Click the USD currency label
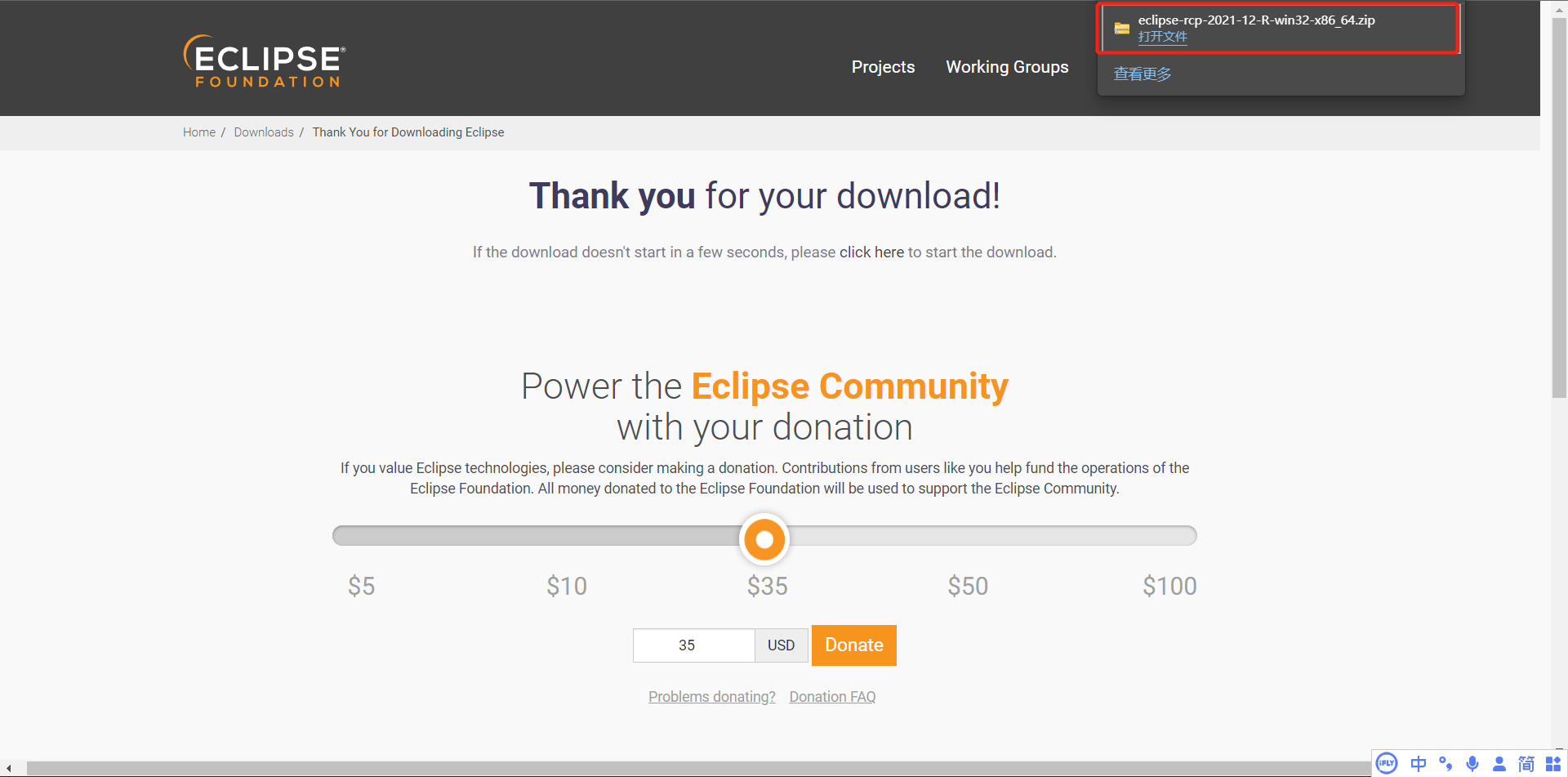The image size is (1568, 777). (x=782, y=645)
